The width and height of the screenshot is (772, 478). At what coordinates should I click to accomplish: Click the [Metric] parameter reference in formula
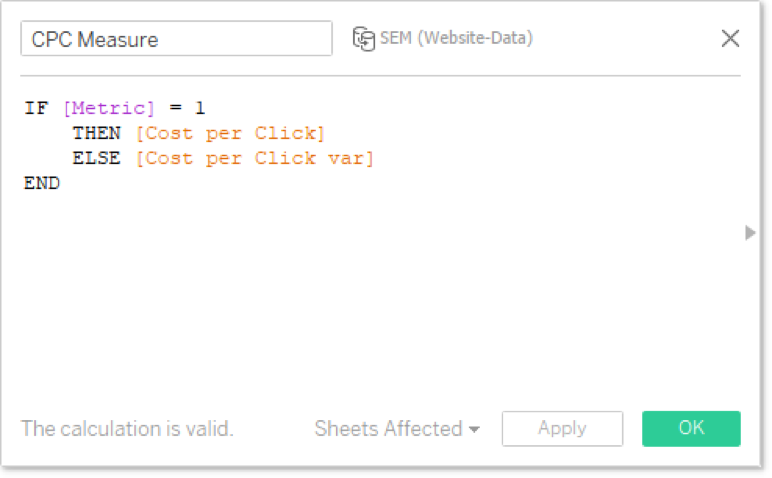[109, 108]
